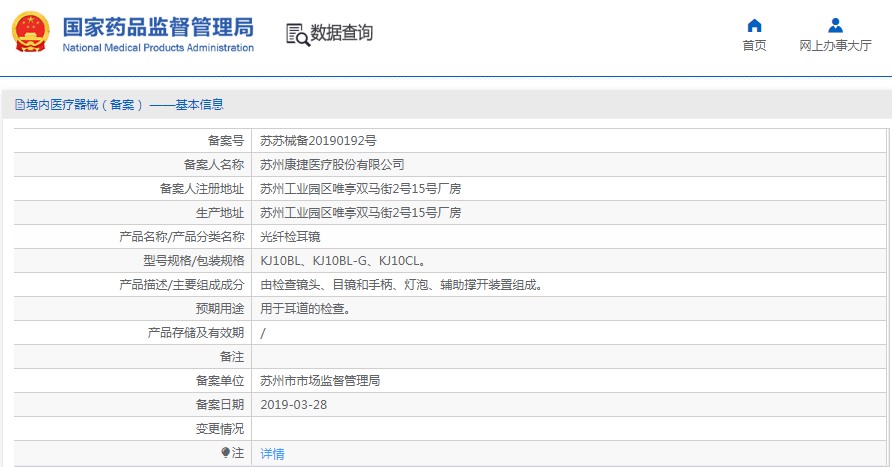892x467 pixels.
Task: Click the 产品描述/主要组成成分 label
Action: tap(182, 284)
